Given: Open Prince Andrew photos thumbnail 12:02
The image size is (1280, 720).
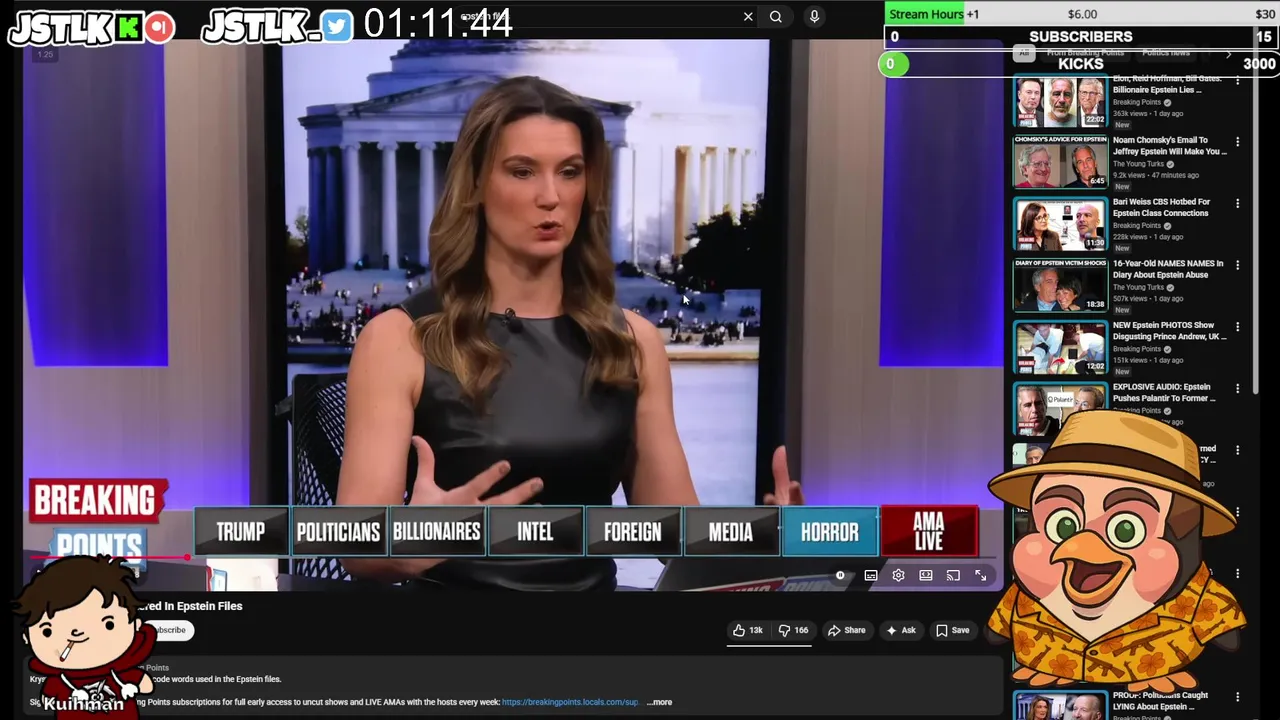Looking at the screenshot, I should [x=1060, y=347].
